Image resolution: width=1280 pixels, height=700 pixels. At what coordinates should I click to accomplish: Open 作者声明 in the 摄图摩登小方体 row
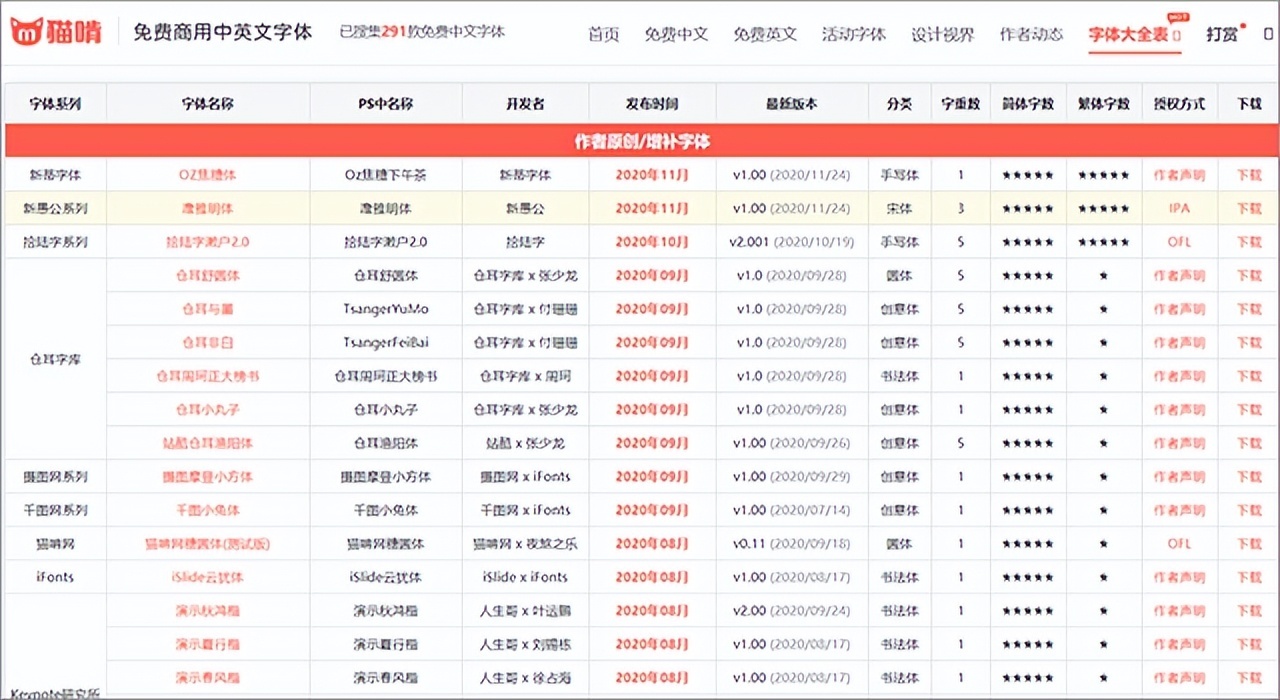[x=1179, y=477]
